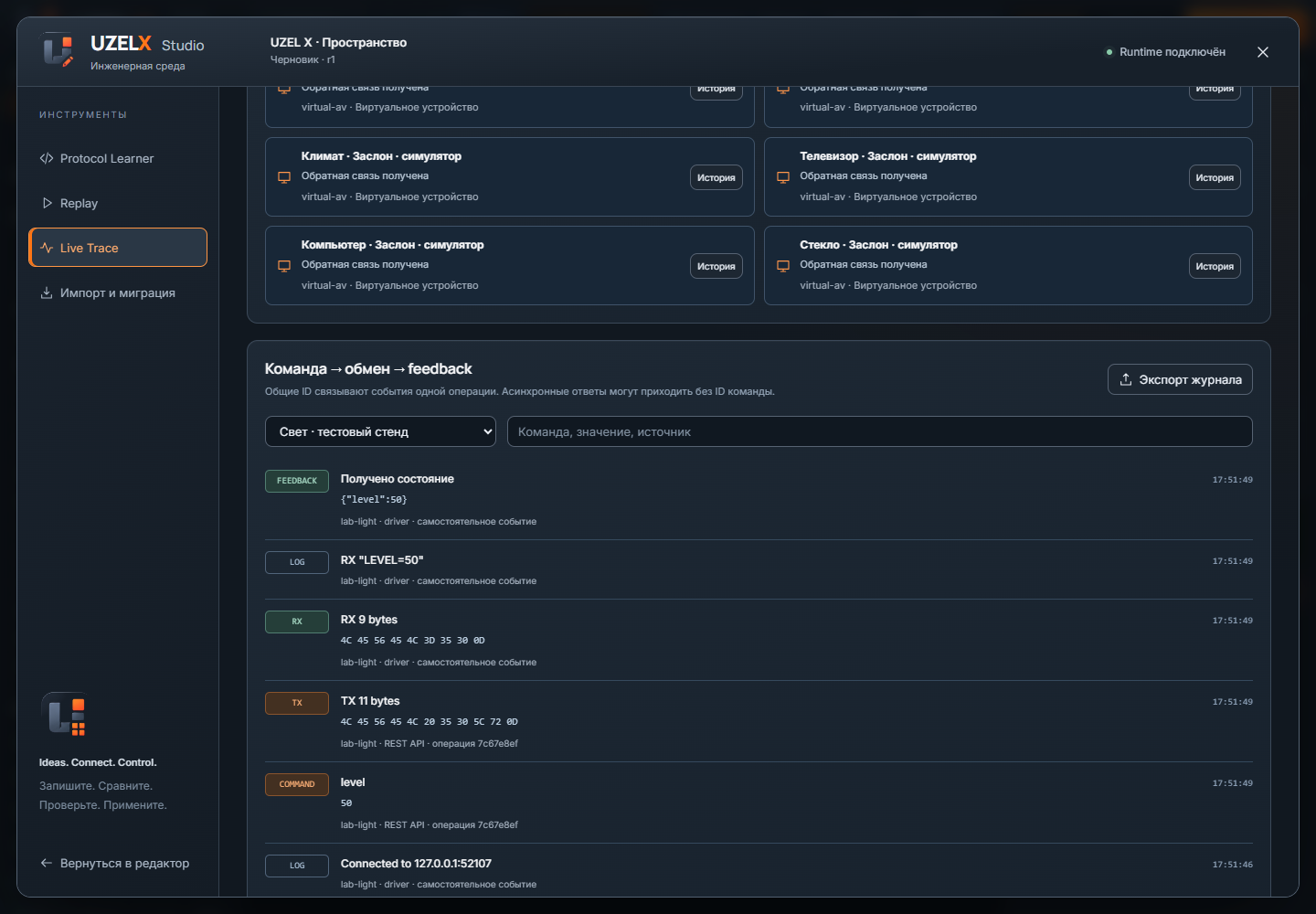Click the Получено состояние event title

398,479
